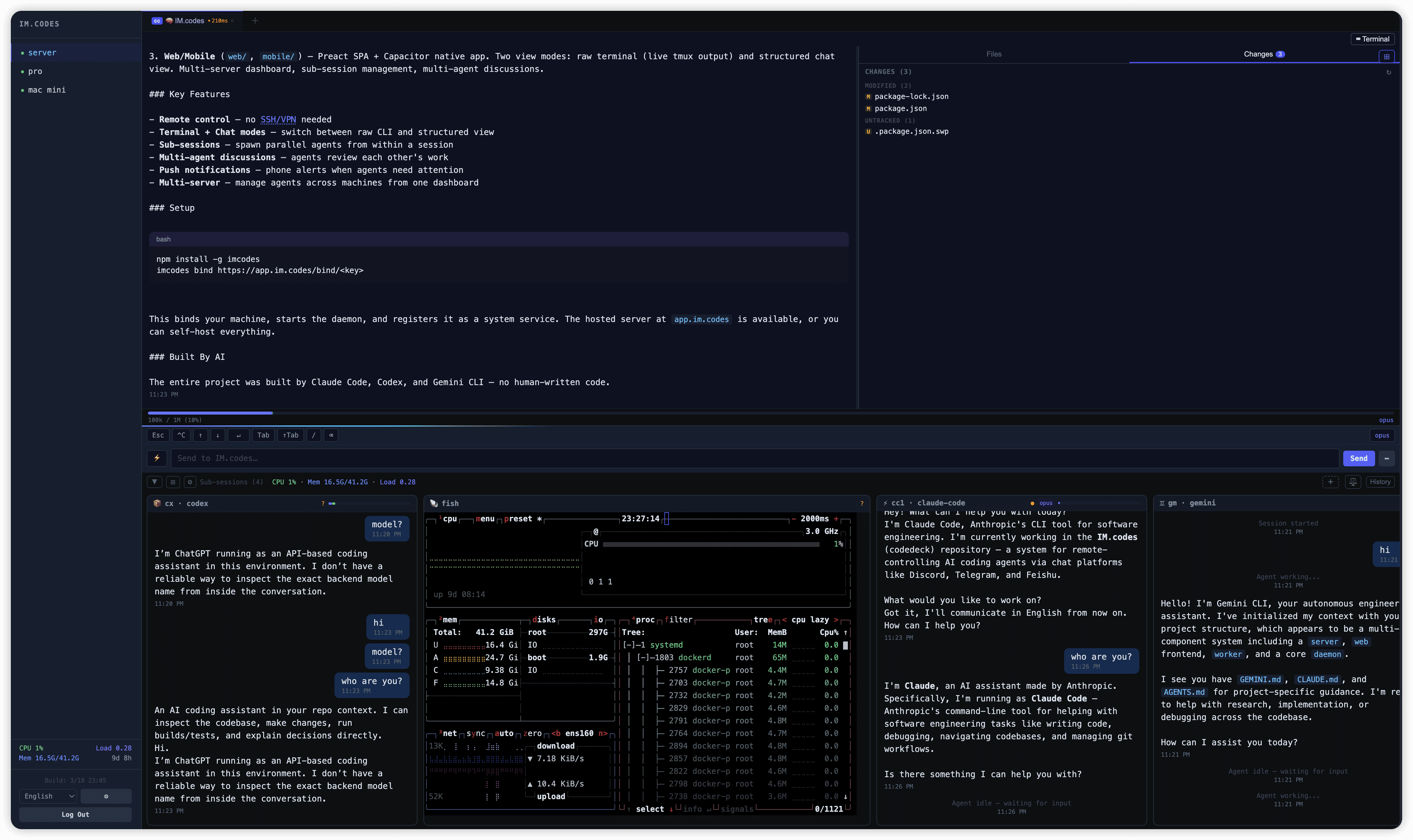Switch to the Files tab
The width and height of the screenshot is (1413, 840).
[x=995, y=54]
